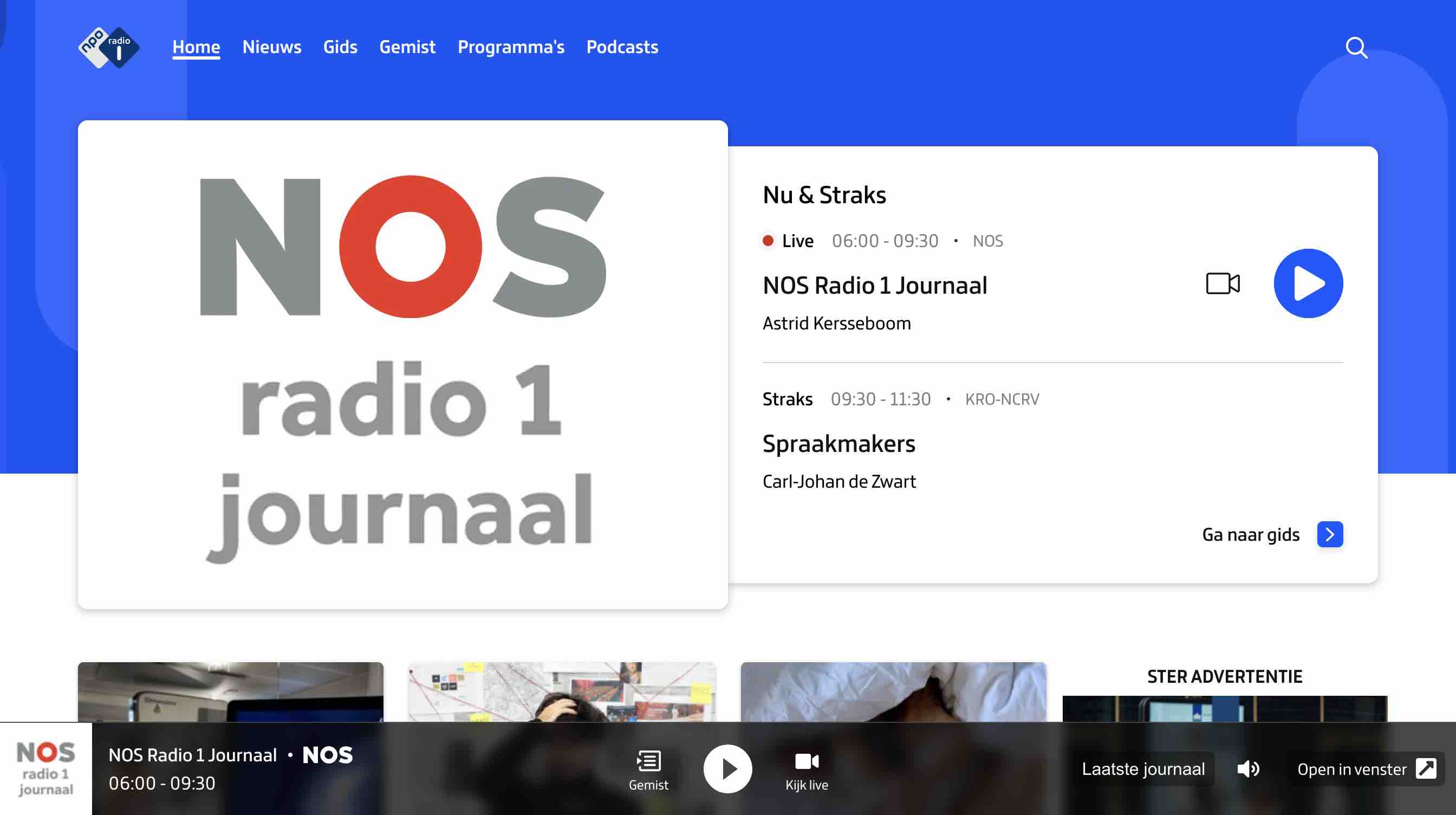Click the 09:30 - 11:30 time slot text
Viewport: 1456px width, 815px height.
click(881, 399)
